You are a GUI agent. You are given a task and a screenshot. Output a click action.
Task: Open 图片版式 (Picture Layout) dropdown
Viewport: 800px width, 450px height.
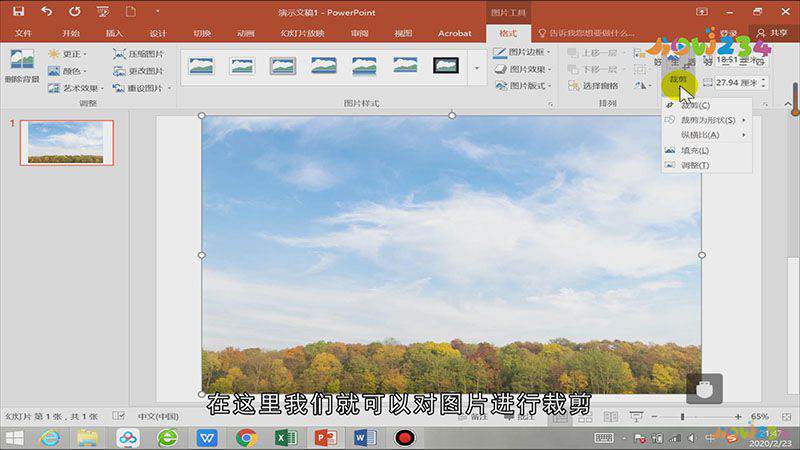(x=522, y=86)
